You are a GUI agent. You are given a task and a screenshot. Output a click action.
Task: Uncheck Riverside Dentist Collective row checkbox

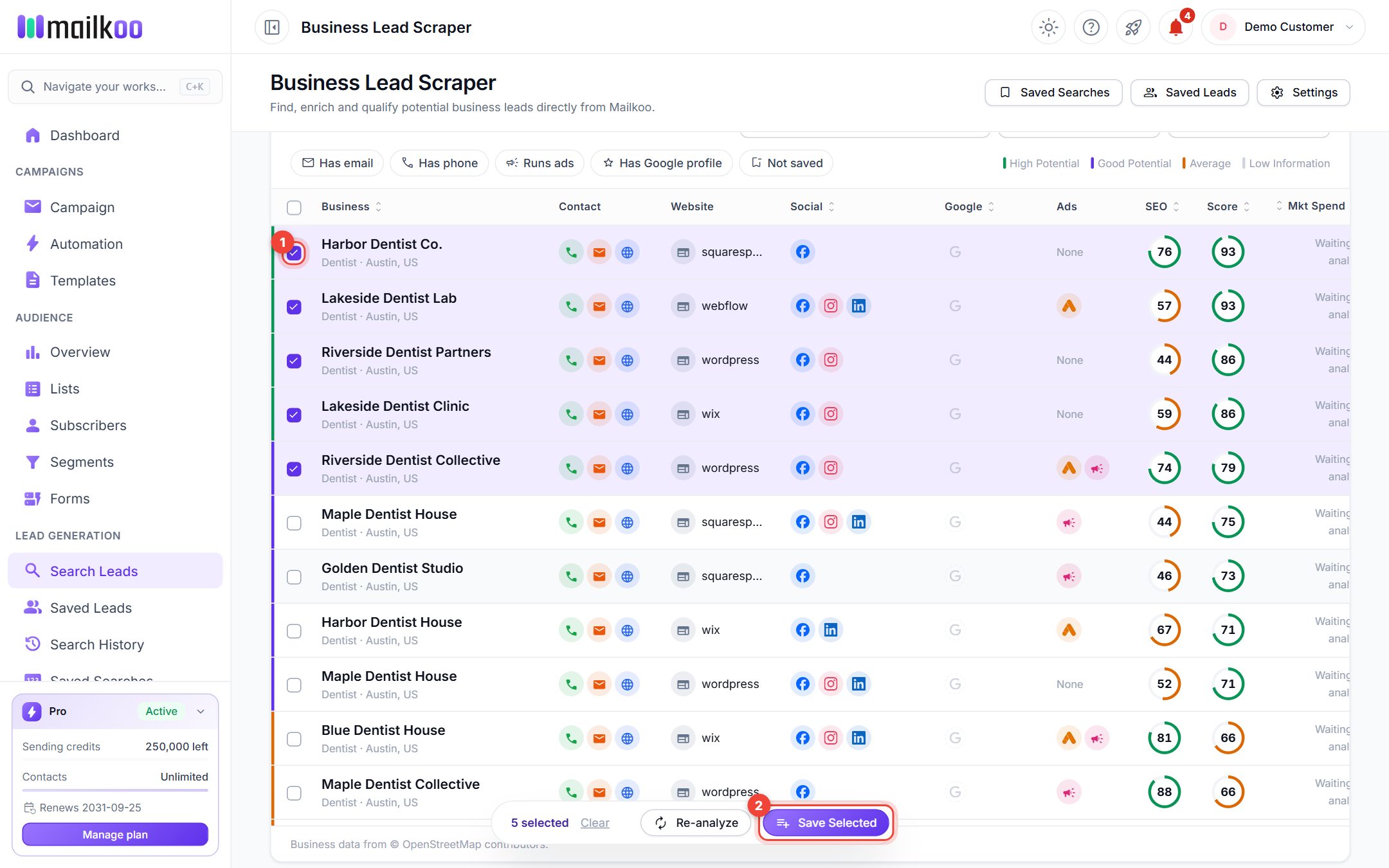click(x=294, y=469)
